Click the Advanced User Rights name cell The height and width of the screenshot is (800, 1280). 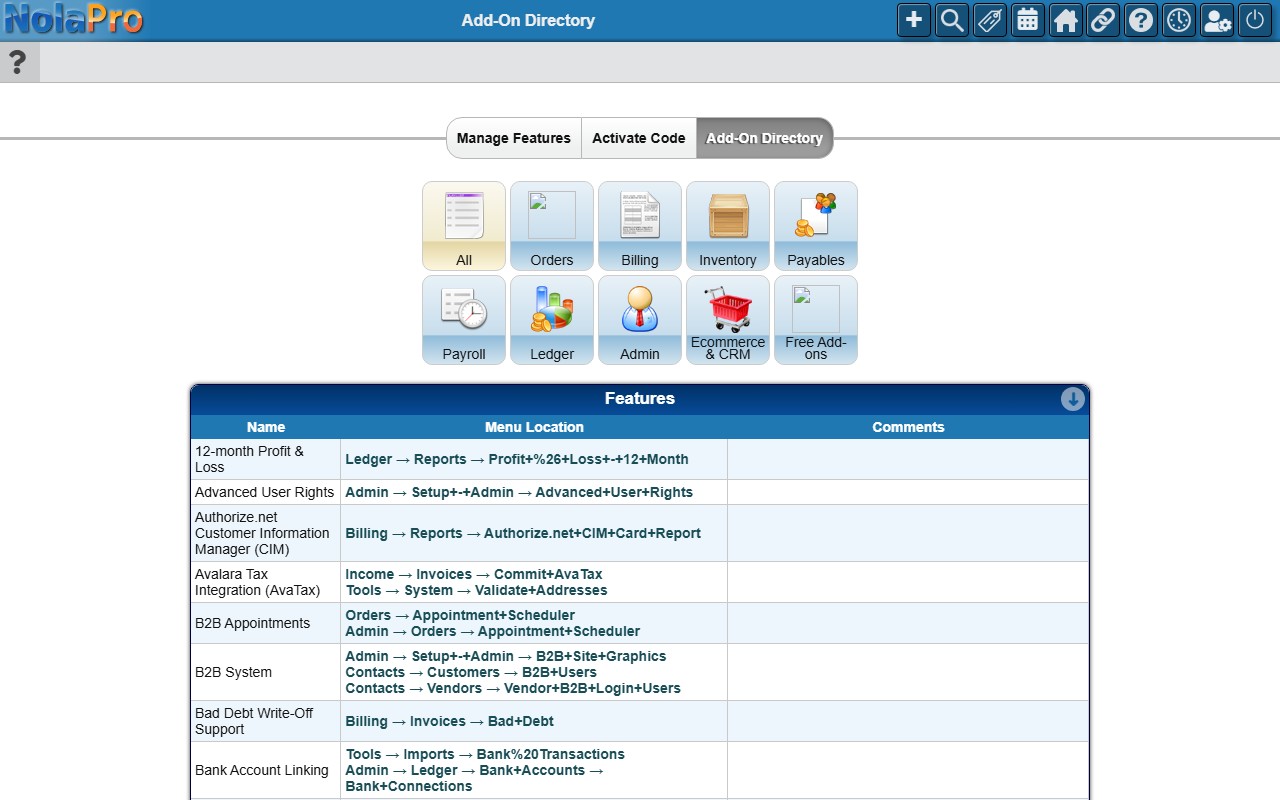(266, 492)
